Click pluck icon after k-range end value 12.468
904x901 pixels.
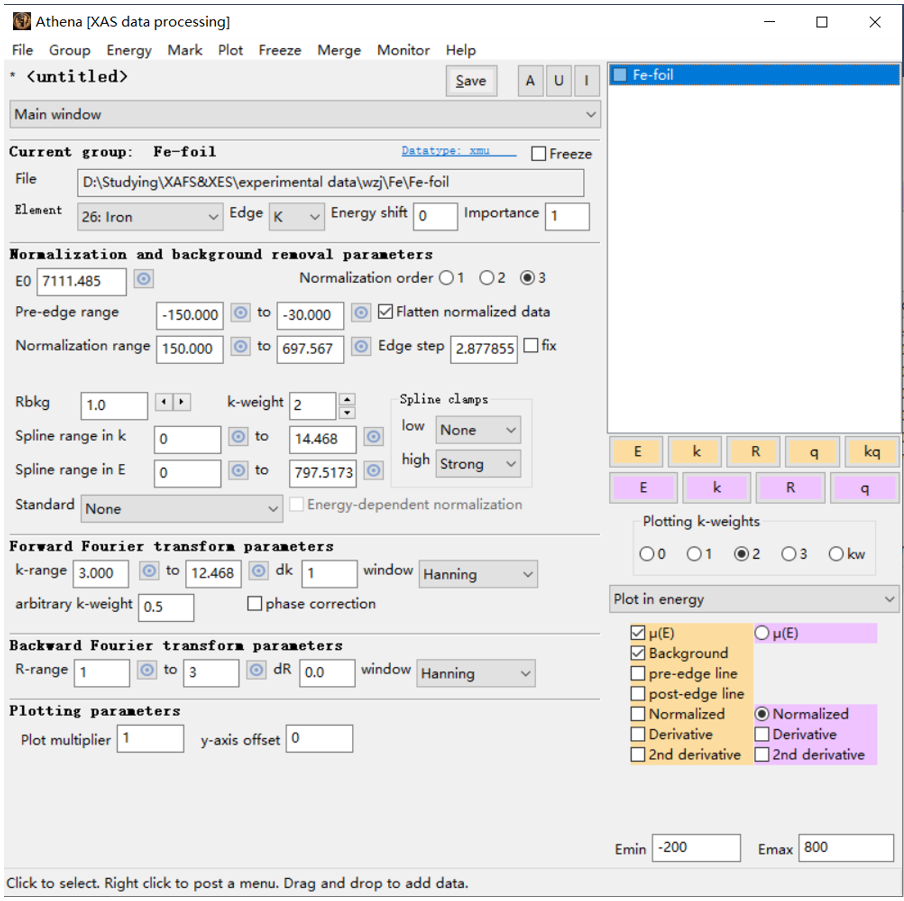[258, 571]
